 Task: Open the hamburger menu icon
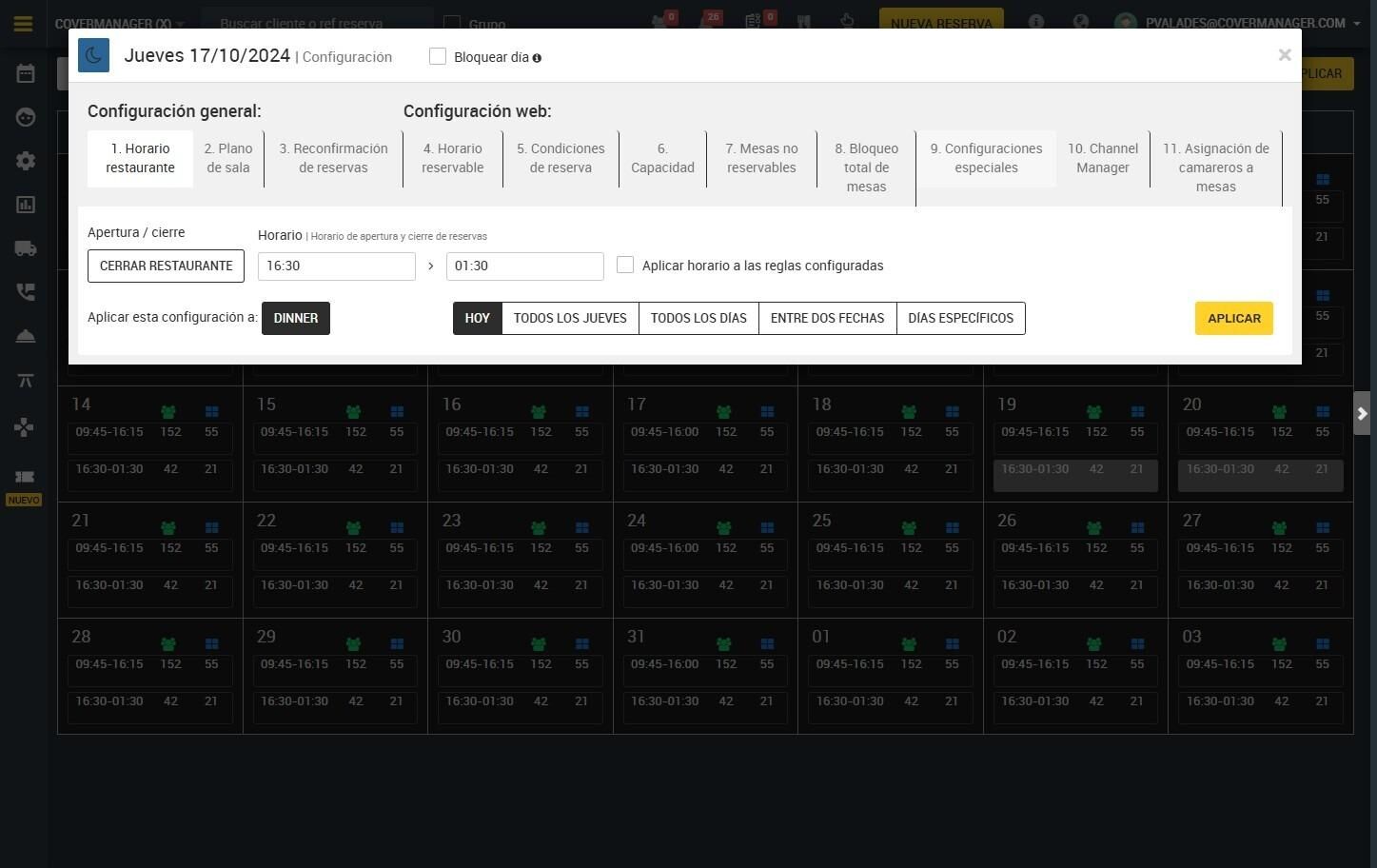click(23, 23)
